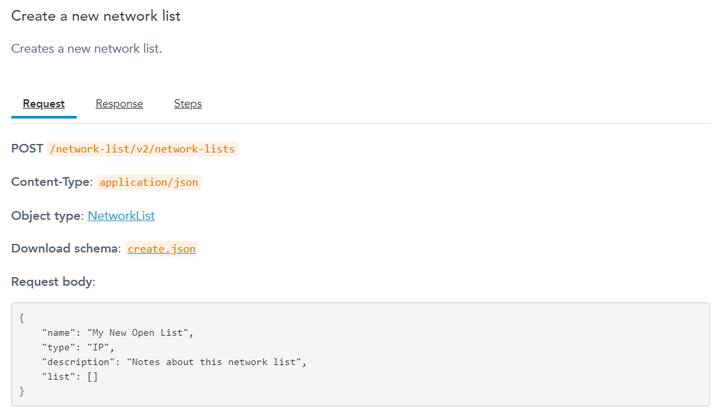Click the "type": "IP" line in the code

point(78,347)
